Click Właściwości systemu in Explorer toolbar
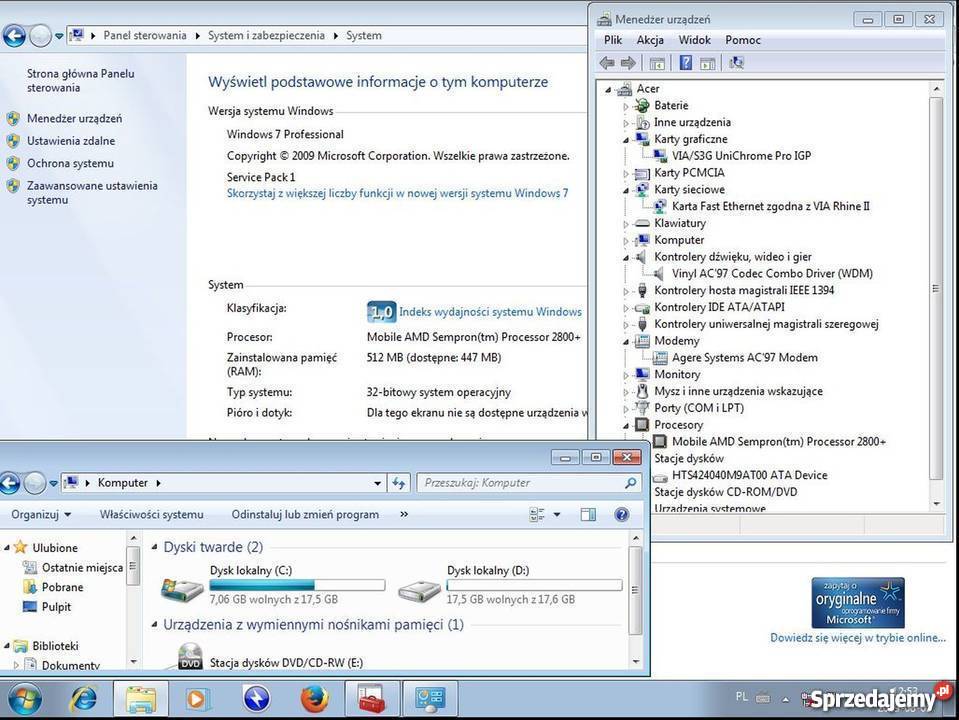 tap(152, 514)
